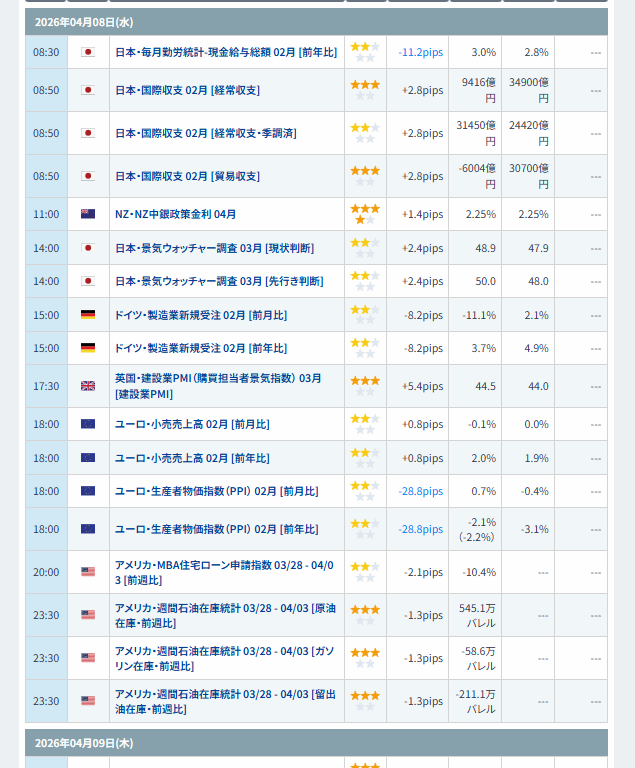Open ドイツ・製造業新規受注 02月 [前年比] link
Image resolution: width=635 pixels, height=768 pixels.
point(200,348)
